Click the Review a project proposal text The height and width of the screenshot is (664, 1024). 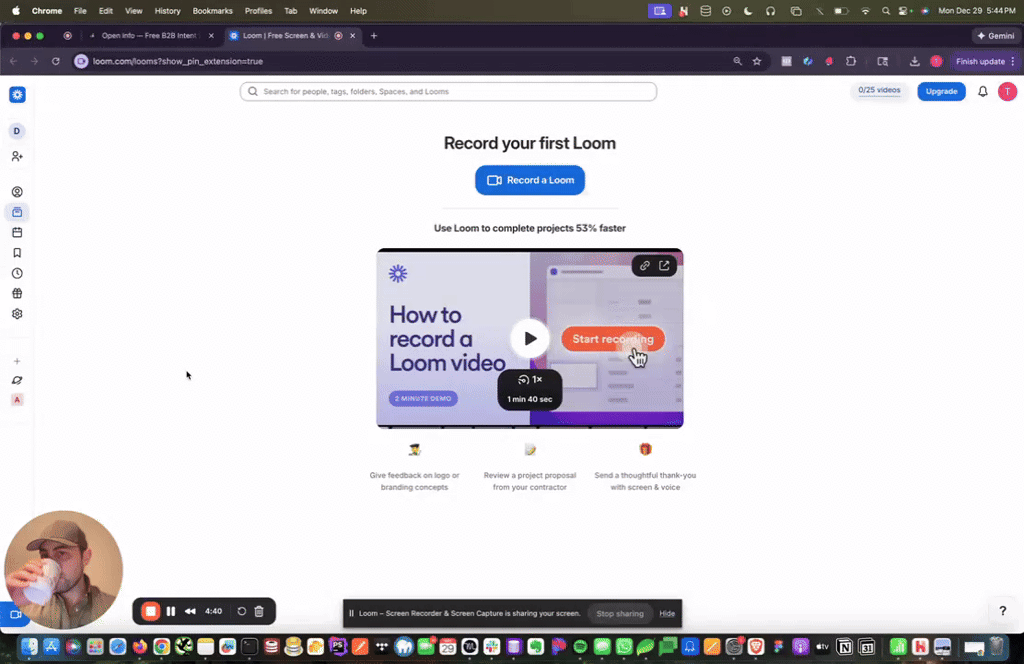[x=530, y=481]
